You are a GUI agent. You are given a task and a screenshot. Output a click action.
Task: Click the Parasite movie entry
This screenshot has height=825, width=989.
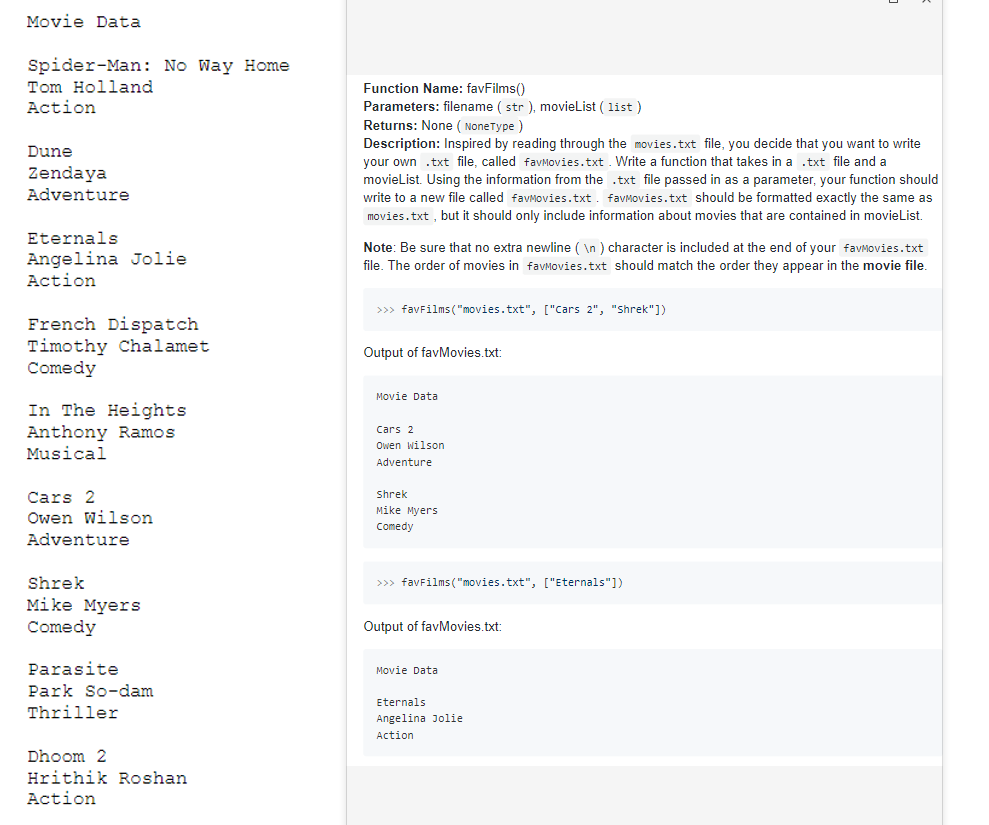pyautogui.click(x=73, y=669)
